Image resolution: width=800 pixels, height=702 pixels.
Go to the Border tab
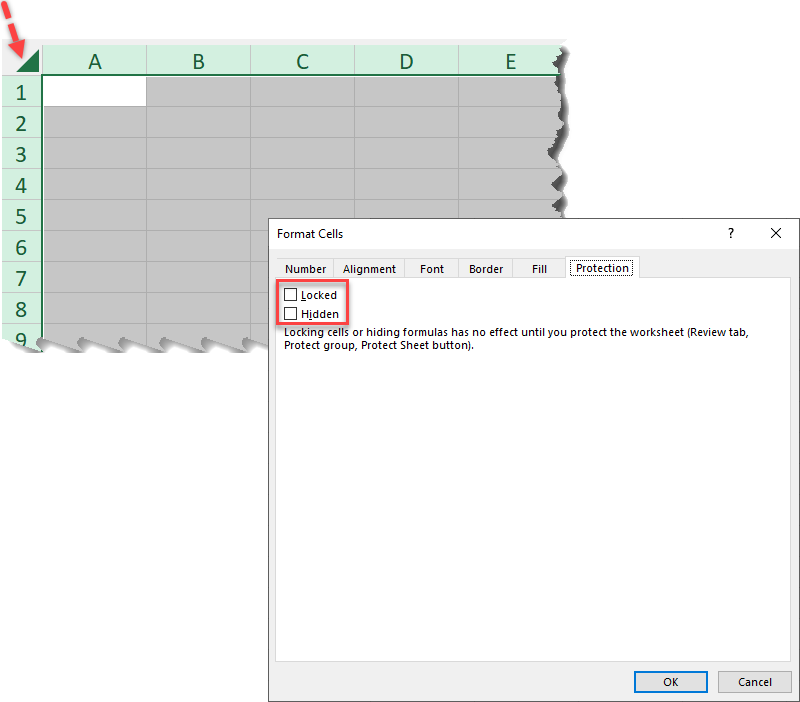click(x=486, y=269)
